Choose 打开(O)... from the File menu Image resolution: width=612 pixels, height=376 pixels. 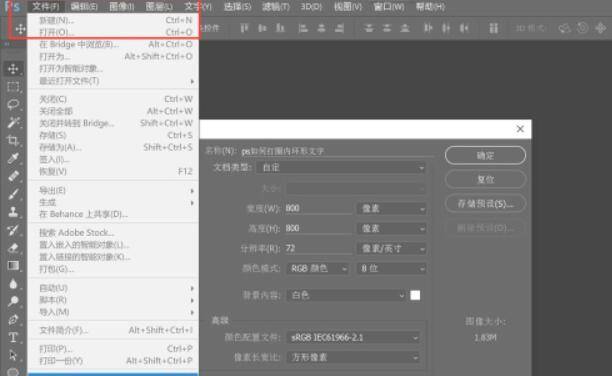[x=114, y=32]
